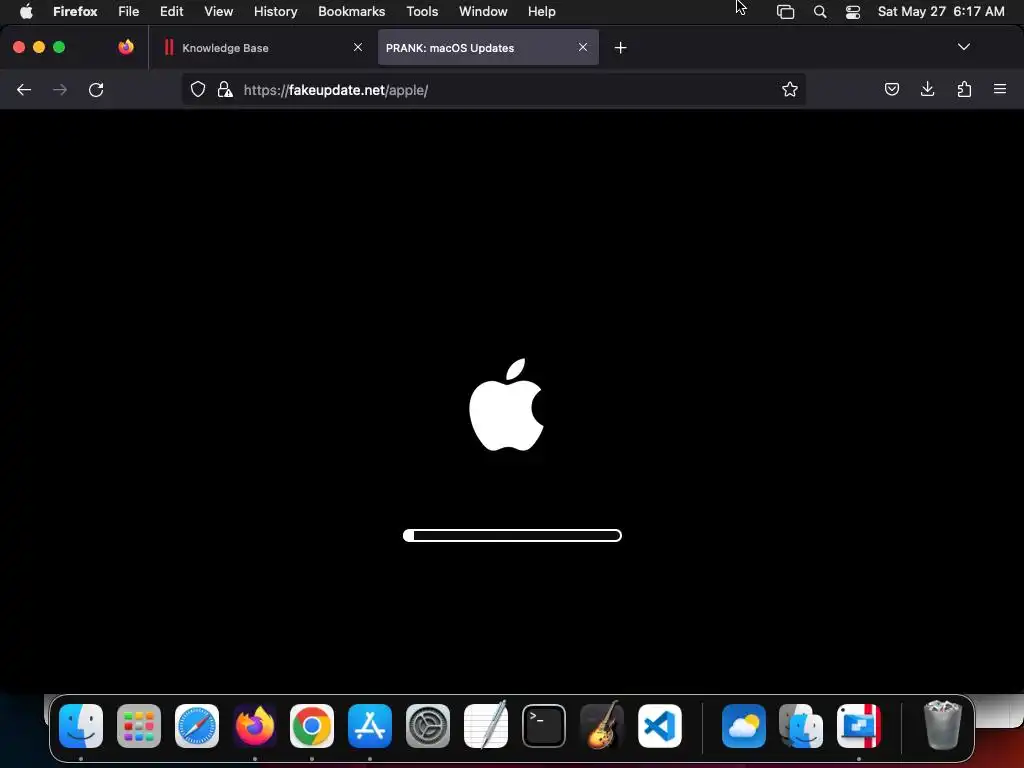Image resolution: width=1024 pixels, height=768 pixels.
Task: Click Firefox icon in the Dock
Action: point(255,726)
